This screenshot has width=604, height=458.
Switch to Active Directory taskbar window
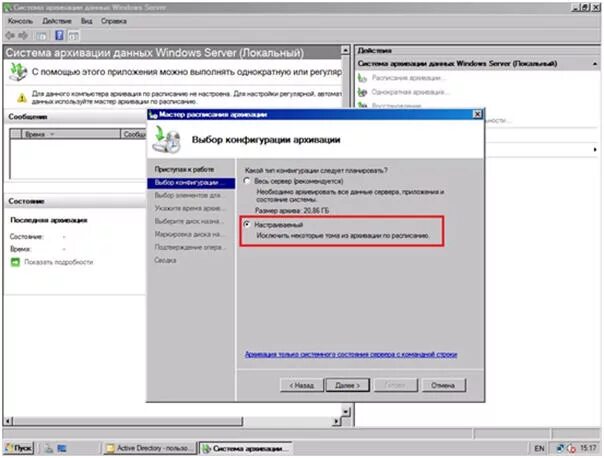(x=149, y=448)
